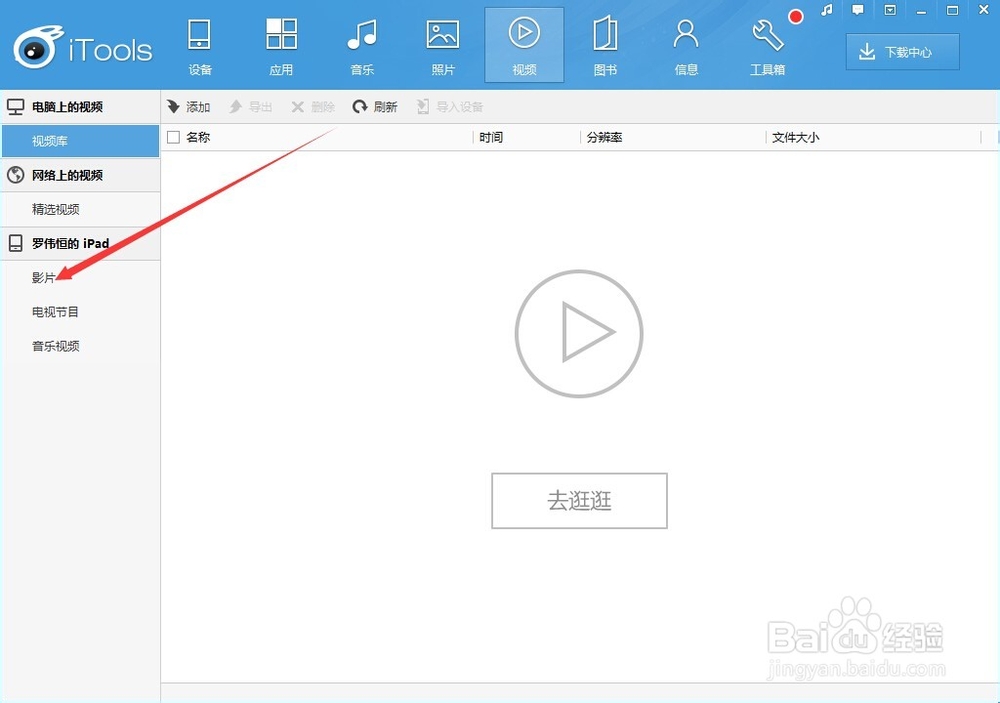
Task: Click the 刷新 (Refresh) toolbar button
Action: [x=375, y=107]
